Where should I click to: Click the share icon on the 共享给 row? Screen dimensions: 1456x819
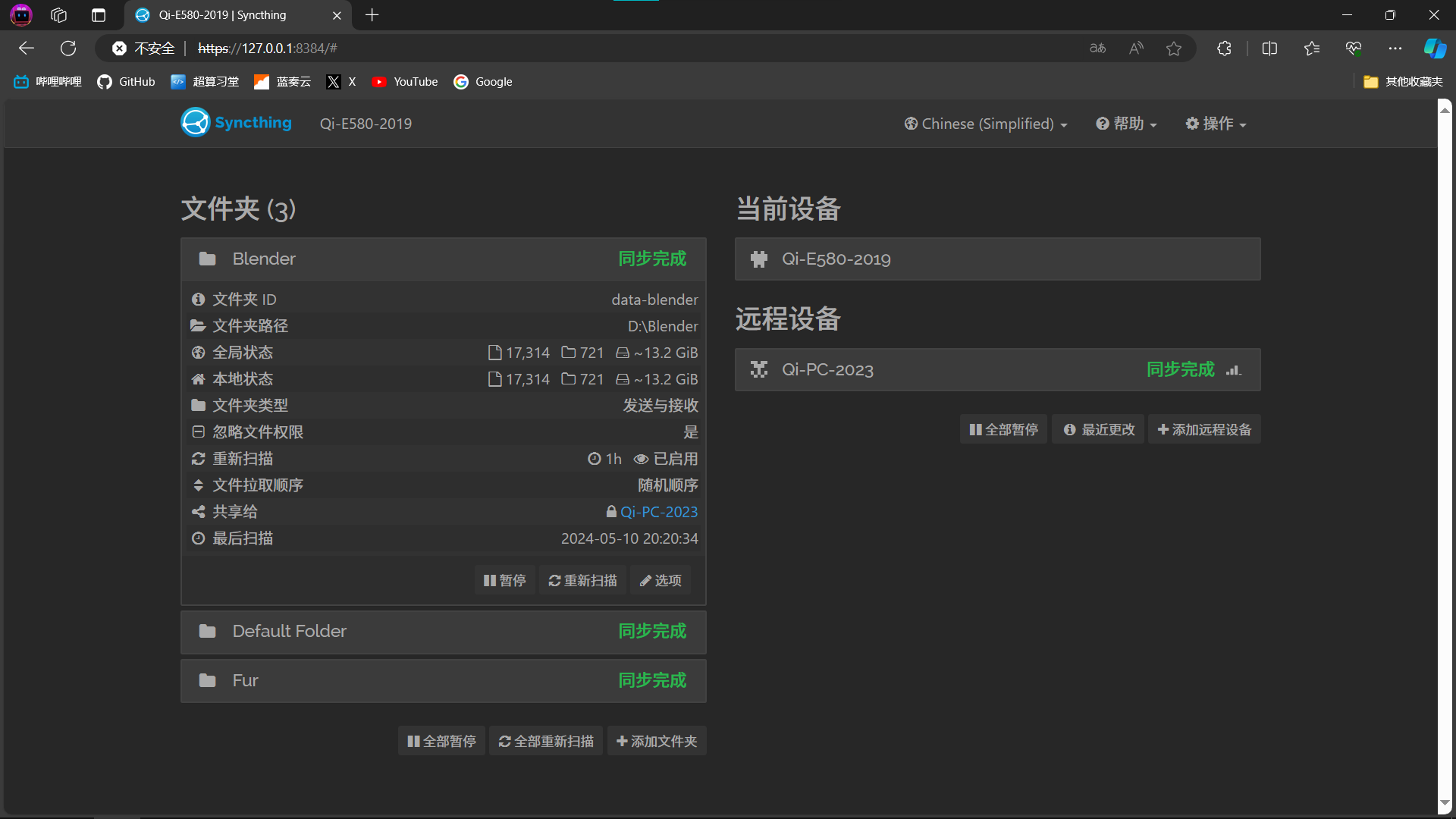click(x=198, y=511)
